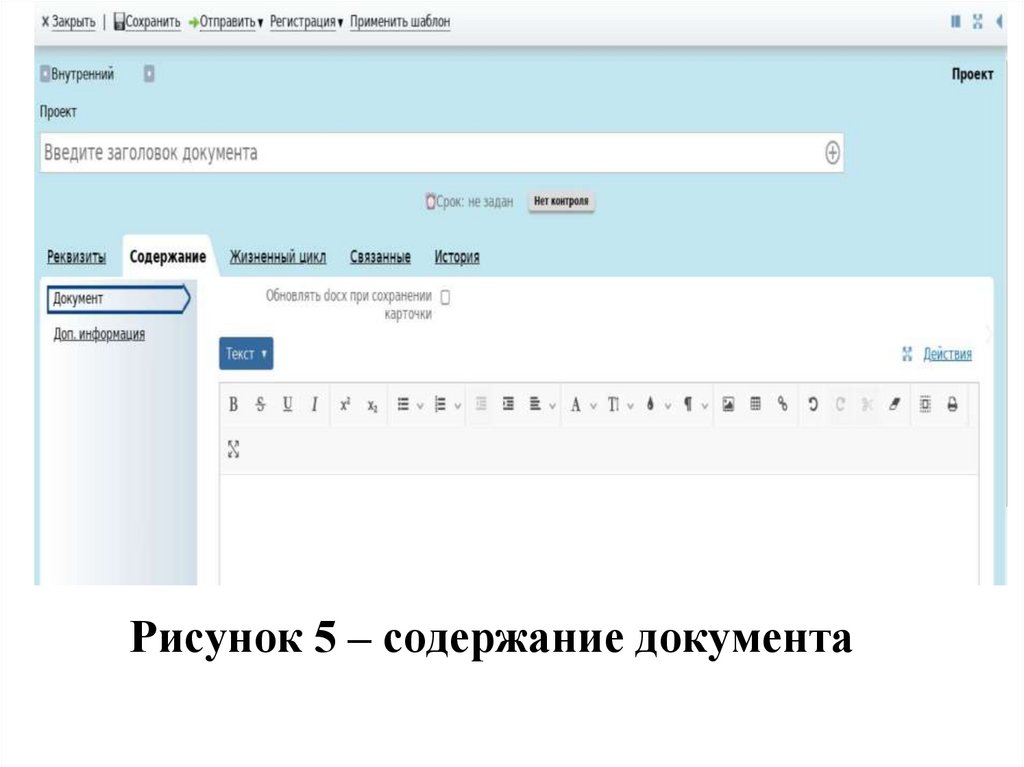This screenshot has width=1024, height=767.
Task: Toggle italic formatting
Action: pyautogui.click(x=315, y=404)
